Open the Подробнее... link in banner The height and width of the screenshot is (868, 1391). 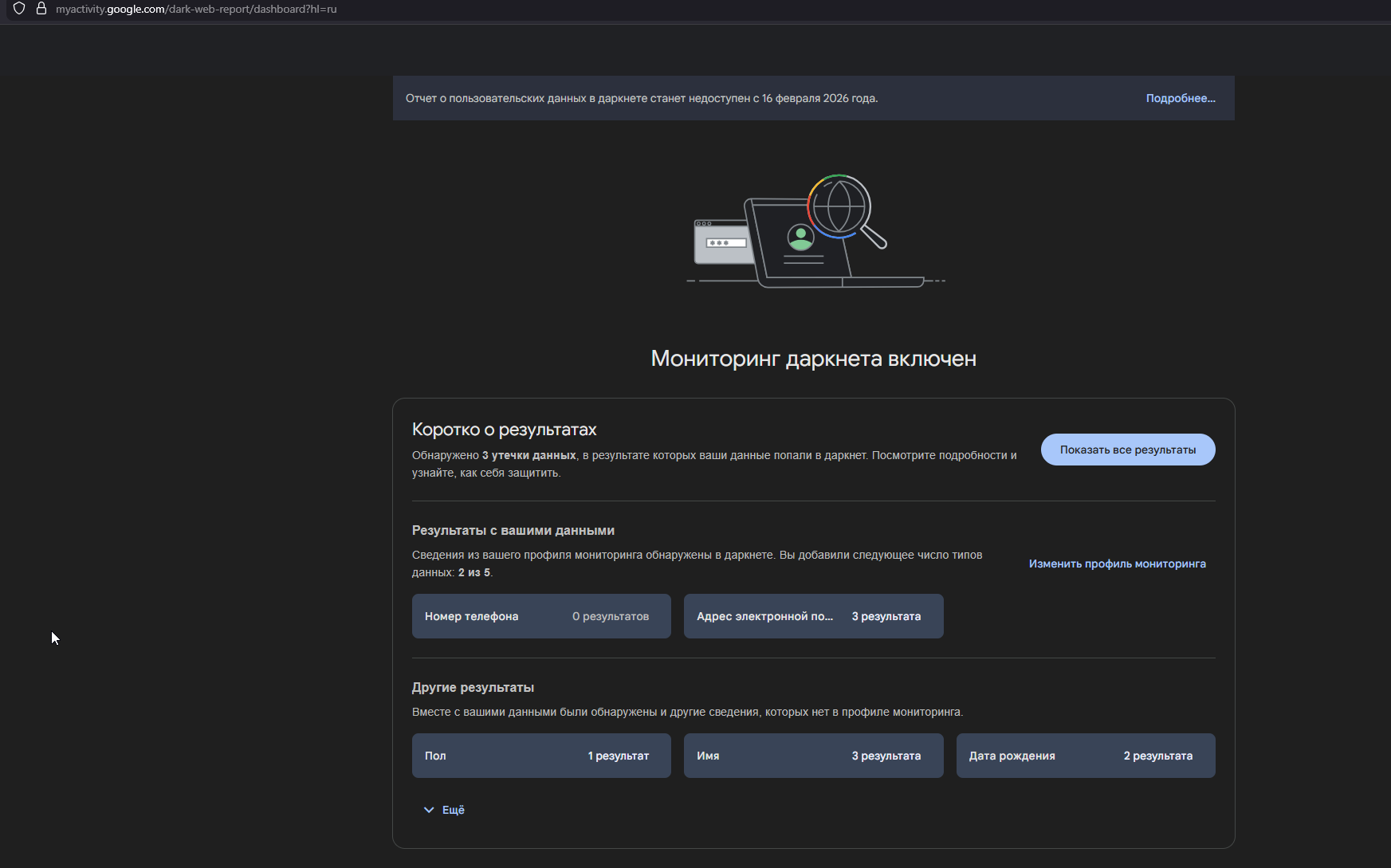(x=1180, y=98)
